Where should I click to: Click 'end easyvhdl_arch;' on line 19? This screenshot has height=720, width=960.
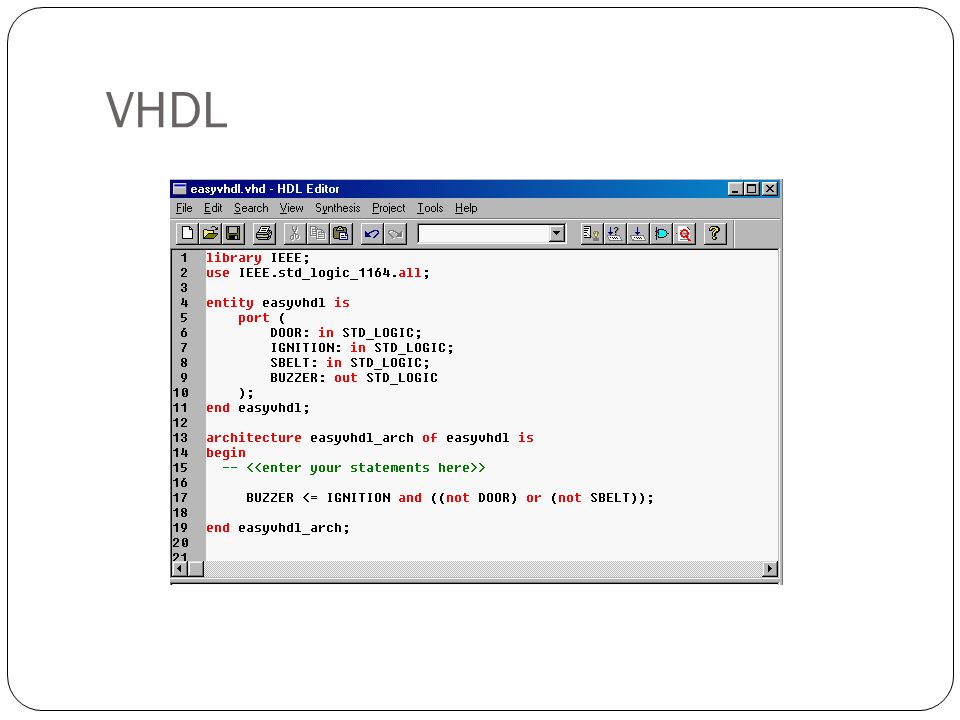tap(278, 528)
